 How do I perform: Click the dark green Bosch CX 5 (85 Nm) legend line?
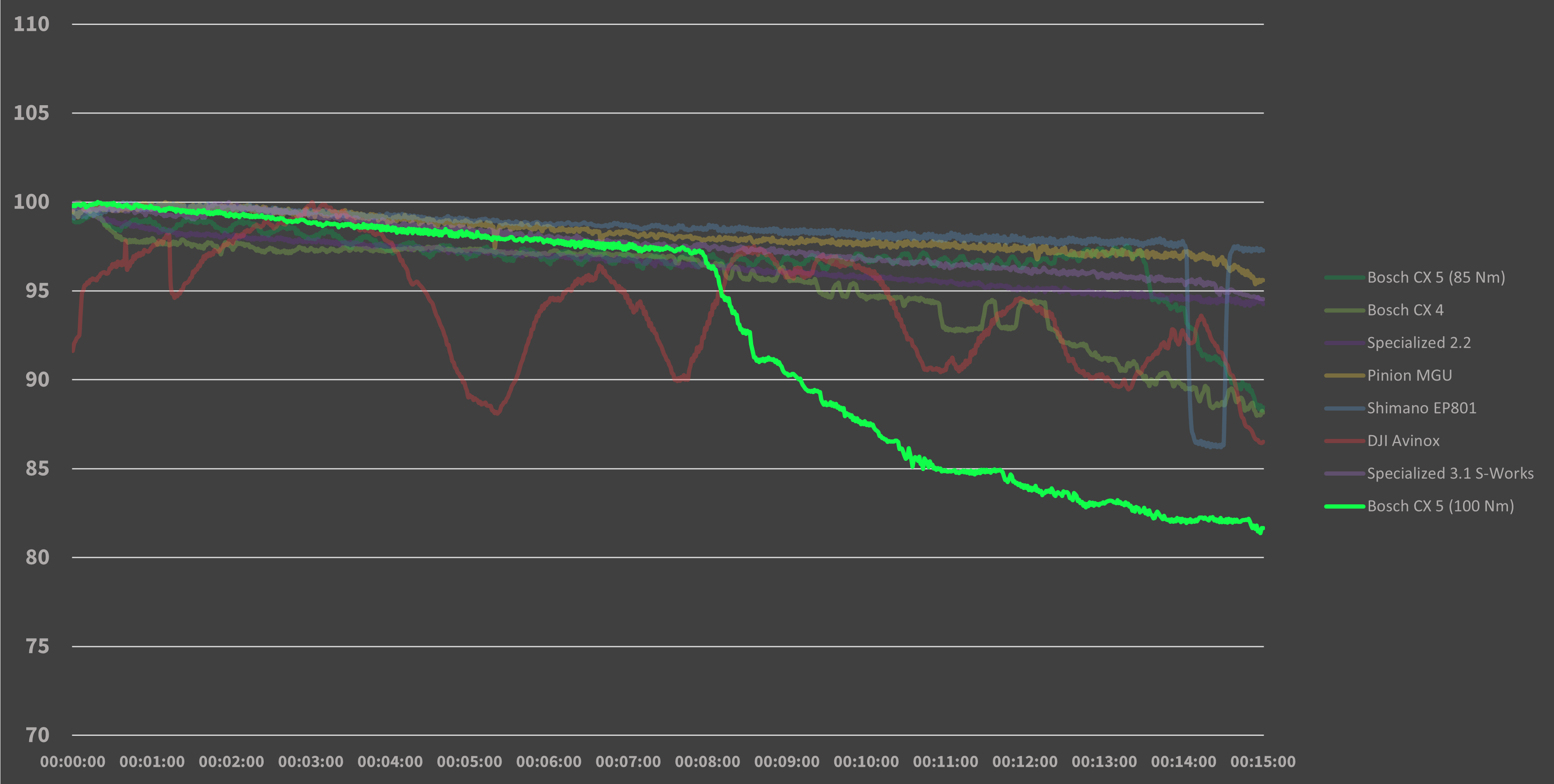[x=1345, y=278]
